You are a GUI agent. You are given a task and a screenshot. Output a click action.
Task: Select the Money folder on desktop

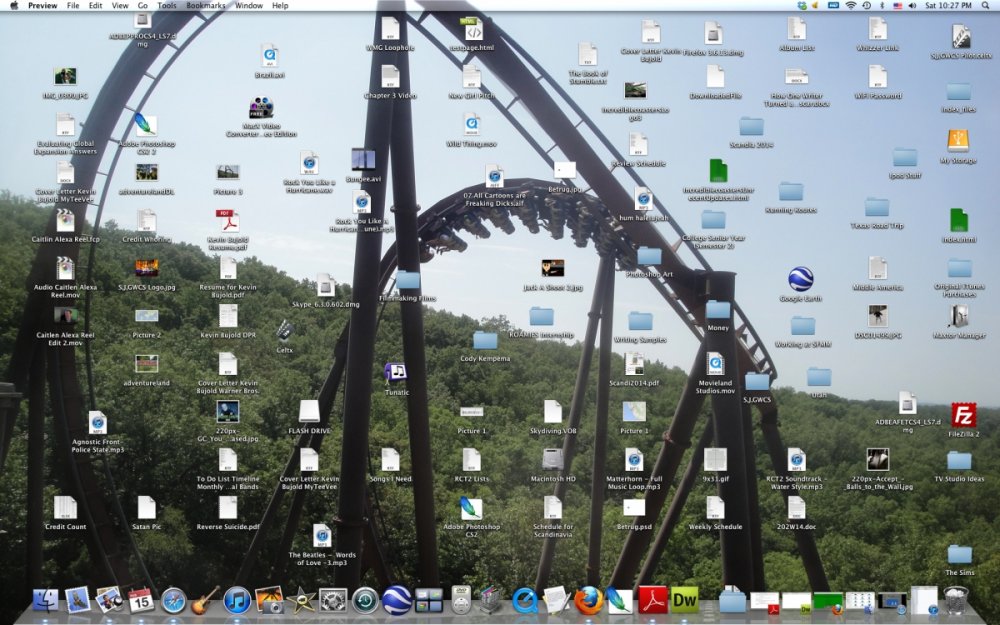tap(718, 311)
